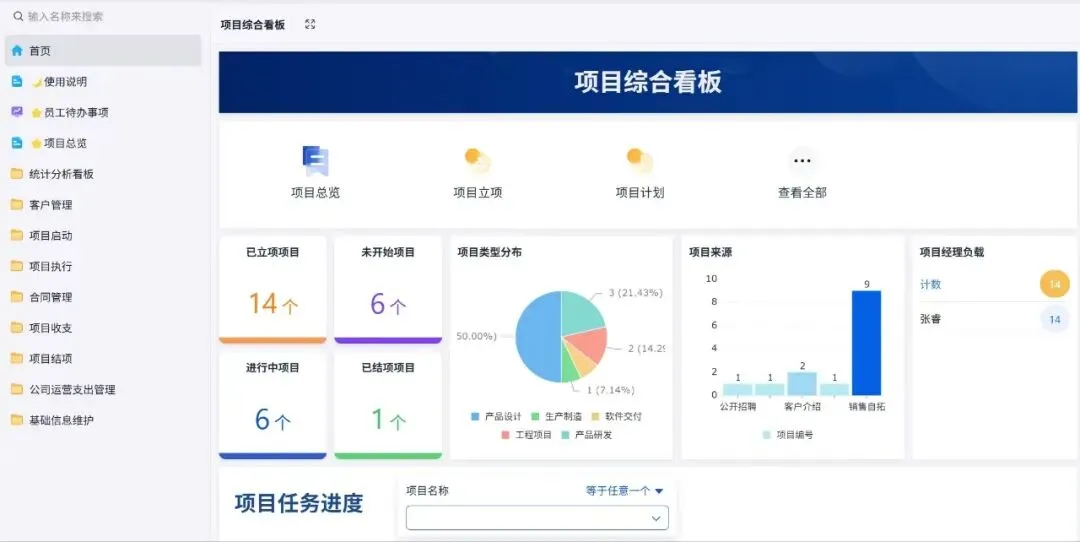The image size is (1080, 542).
Task: Click the purple icon beside 员工待办事项
Action: click(17, 112)
